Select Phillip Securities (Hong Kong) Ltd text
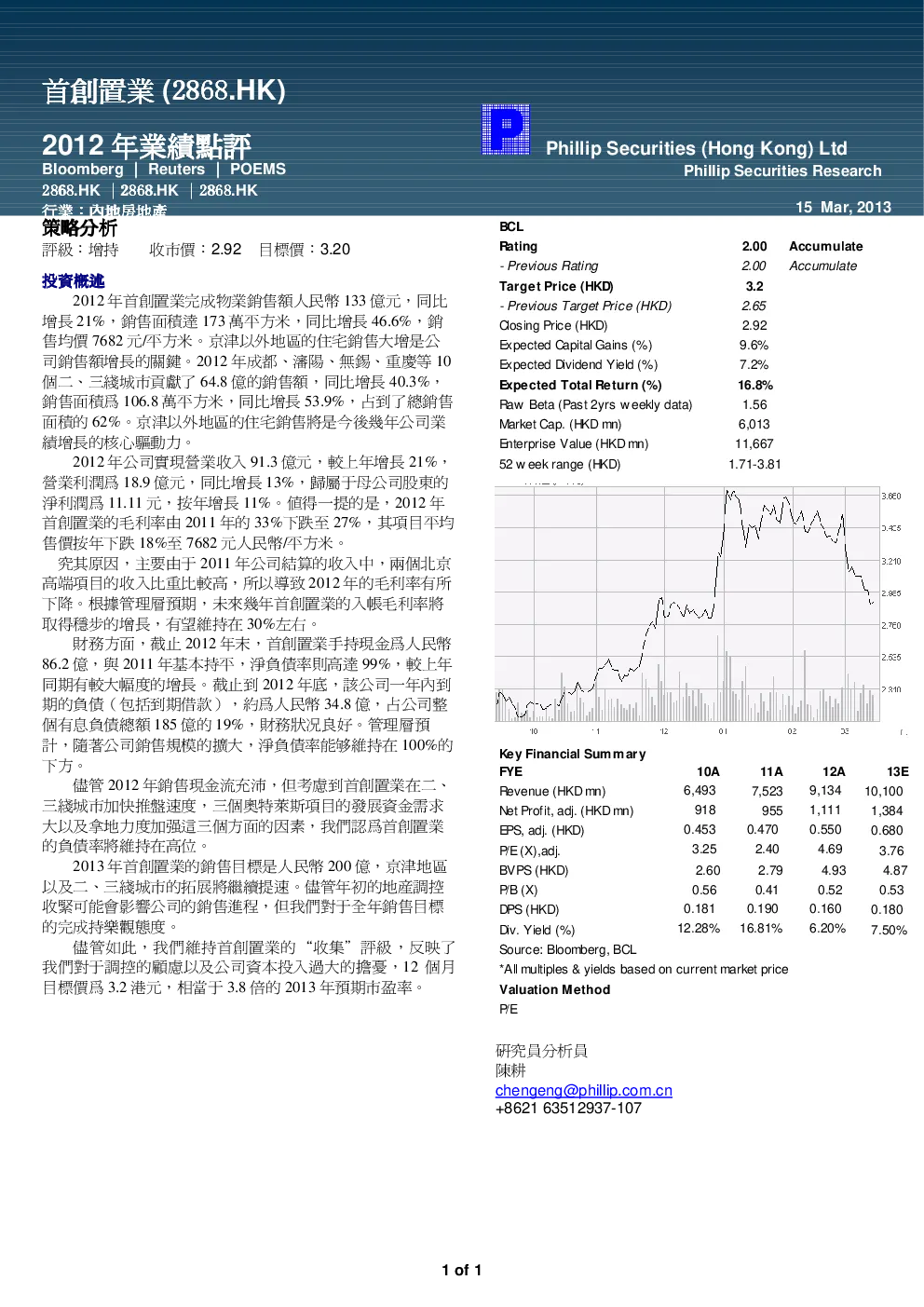 [697, 148]
